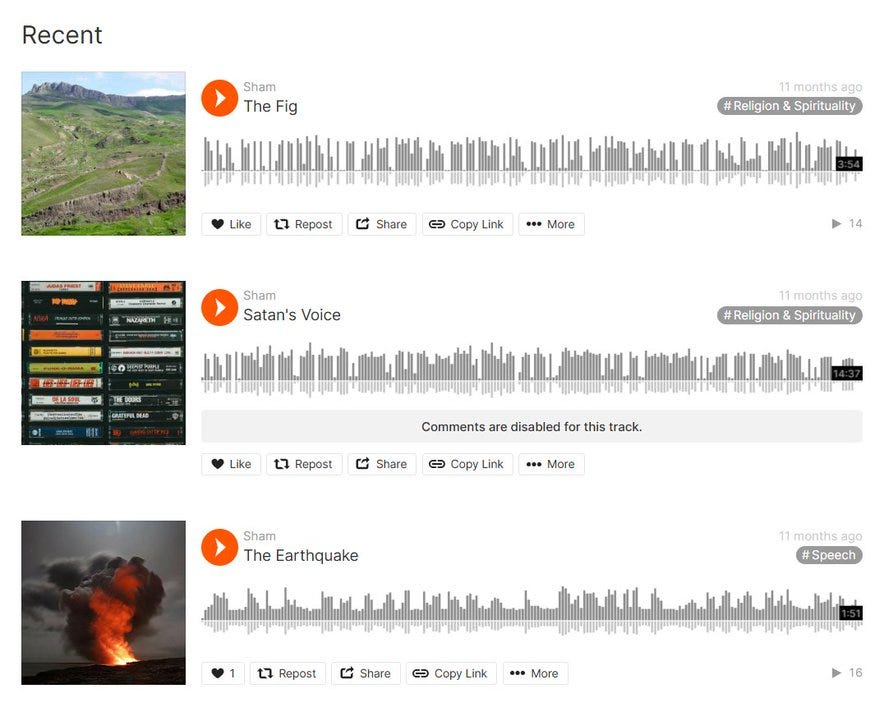Play the track Satan's Voice
The width and height of the screenshot is (880, 726).
219,307
